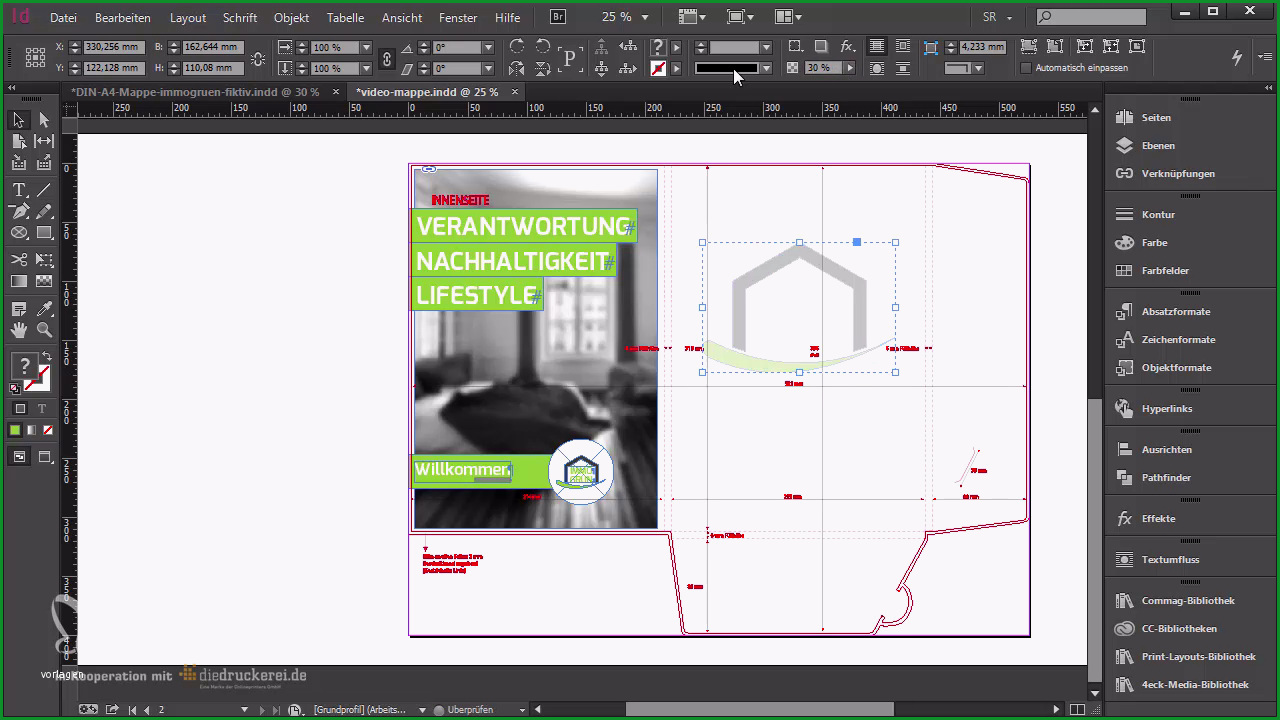This screenshot has height=720, width=1280.
Task: Open stroke style dropdown
Action: pos(766,68)
